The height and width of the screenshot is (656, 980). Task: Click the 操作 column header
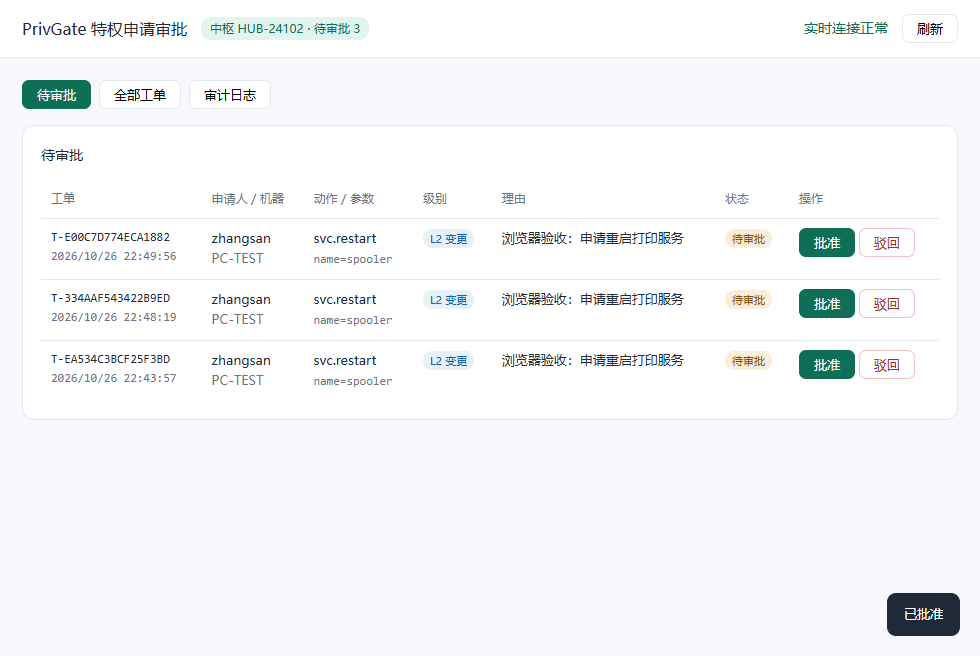tap(811, 199)
